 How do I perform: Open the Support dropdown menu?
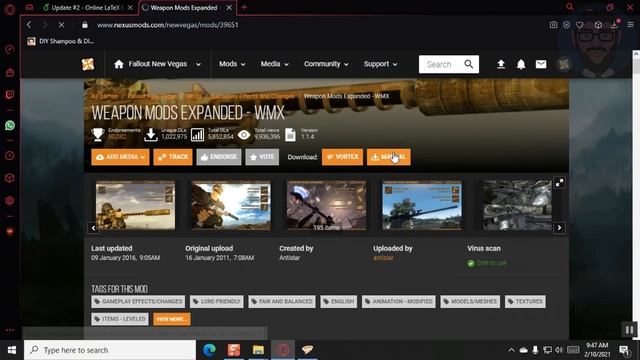[x=380, y=64]
